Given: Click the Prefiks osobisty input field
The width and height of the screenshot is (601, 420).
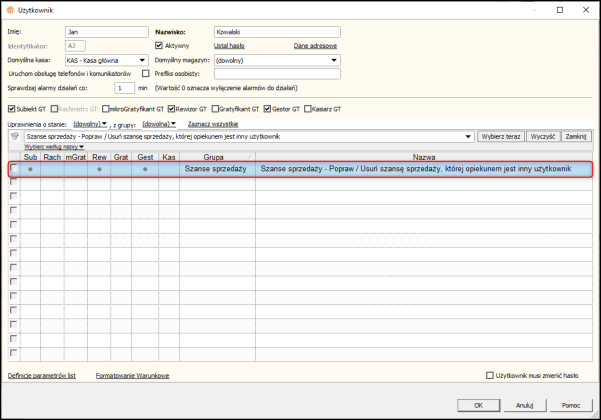Looking at the screenshot, I should point(277,74).
